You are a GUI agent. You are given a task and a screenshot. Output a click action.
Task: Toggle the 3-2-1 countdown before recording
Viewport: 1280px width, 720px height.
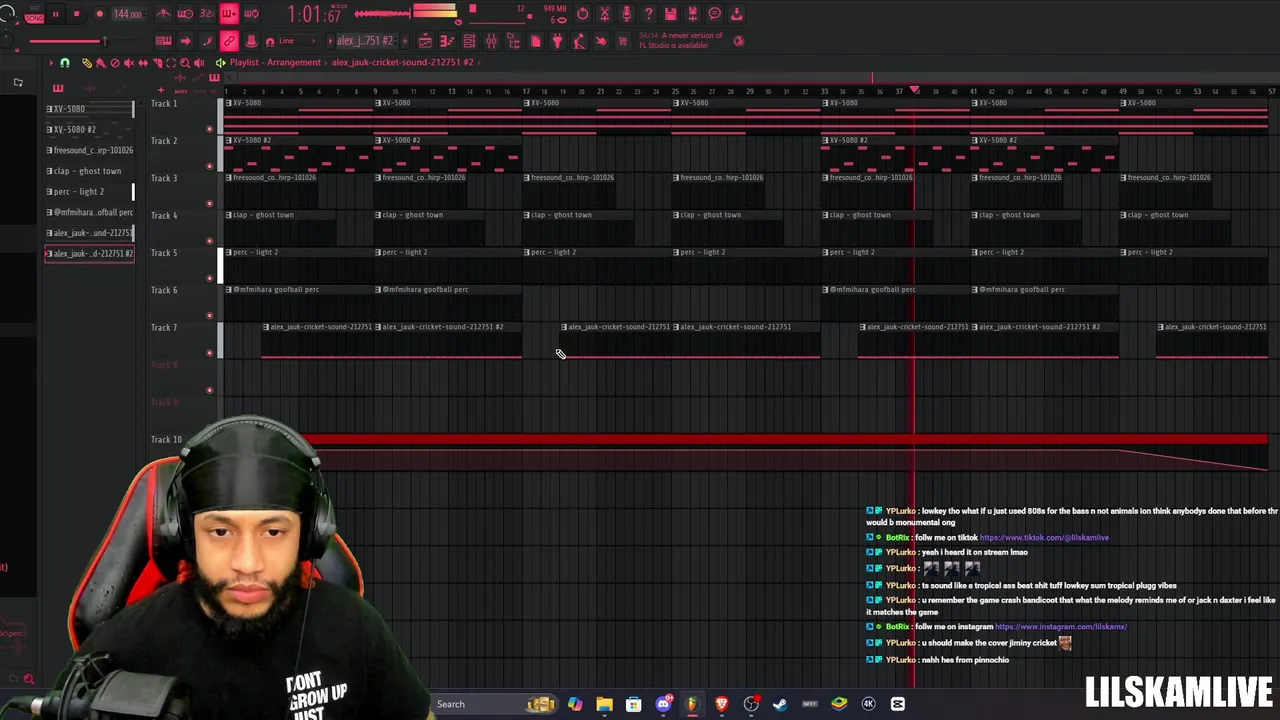pos(207,14)
